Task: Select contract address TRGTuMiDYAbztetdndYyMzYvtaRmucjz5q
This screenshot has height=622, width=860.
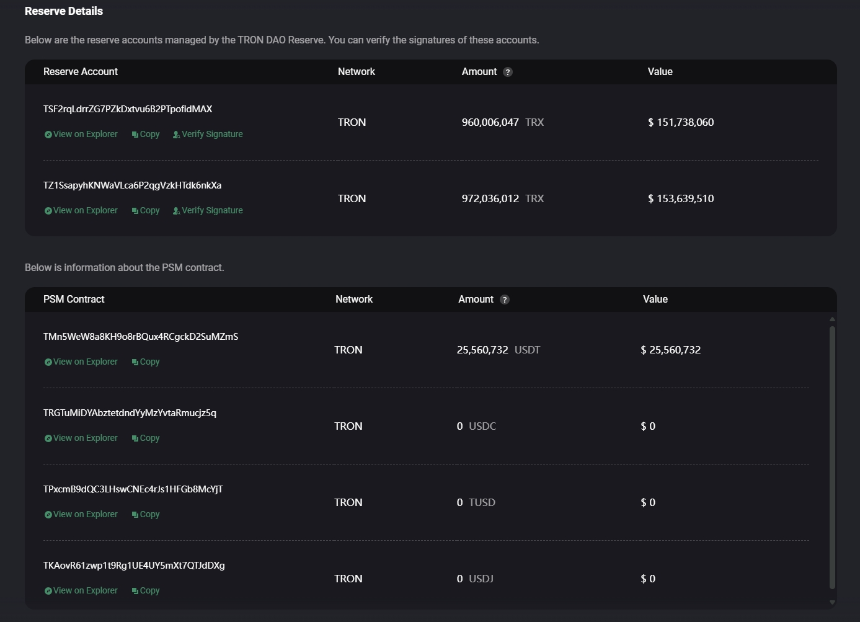Action: [x=130, y=412]
